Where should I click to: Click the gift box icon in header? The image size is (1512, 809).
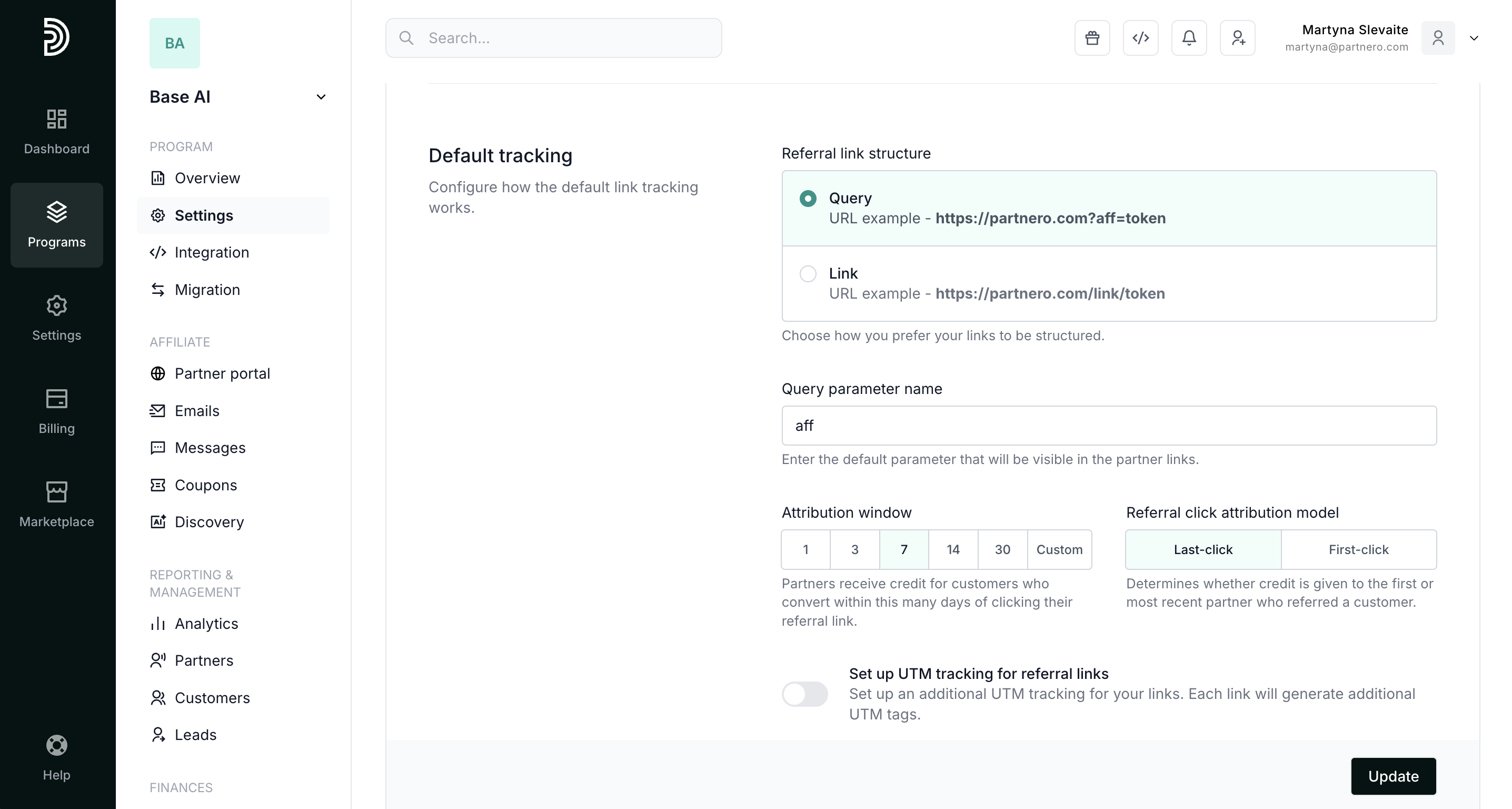[x=1092, y=38]
